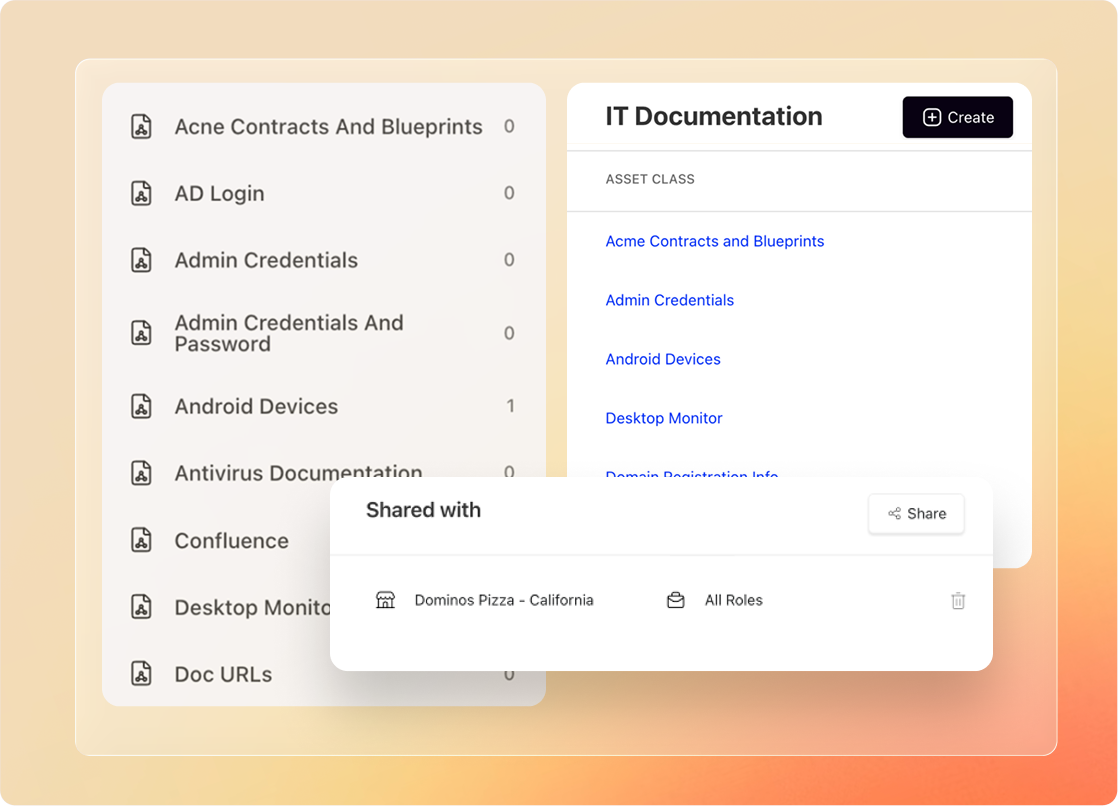Select Admin Credentials And Password in list
The width and height of the screenshot is (1118, 806).
click(x=289, y=333)
